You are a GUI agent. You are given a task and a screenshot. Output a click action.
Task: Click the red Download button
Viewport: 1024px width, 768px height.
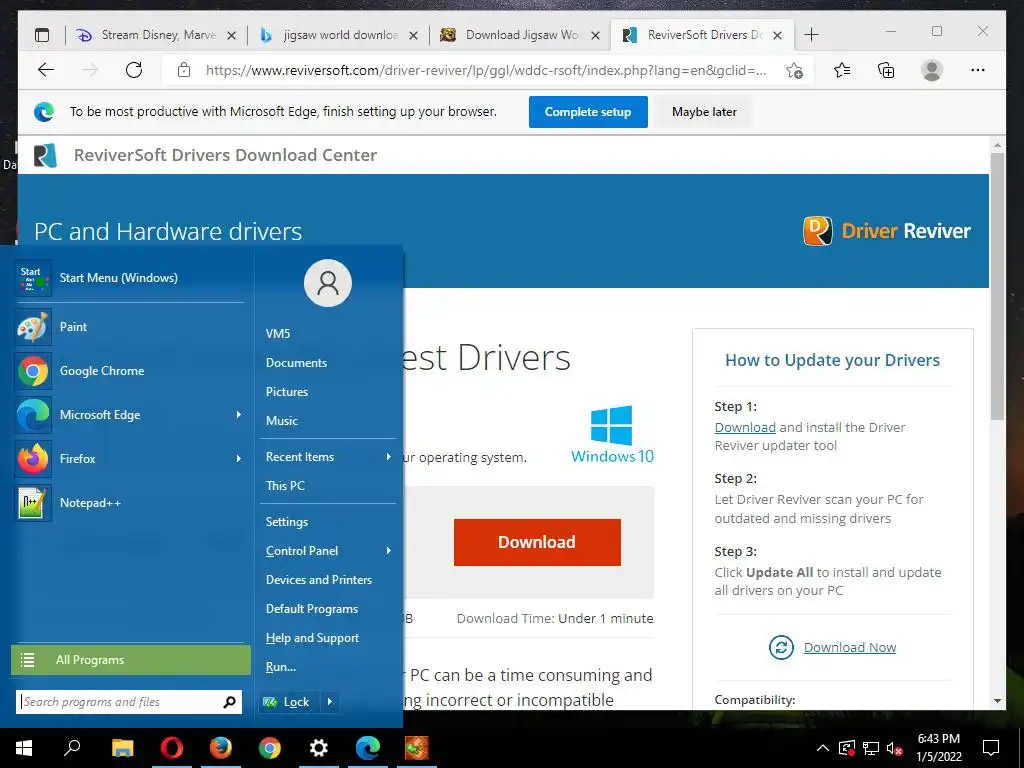(537, 542)
